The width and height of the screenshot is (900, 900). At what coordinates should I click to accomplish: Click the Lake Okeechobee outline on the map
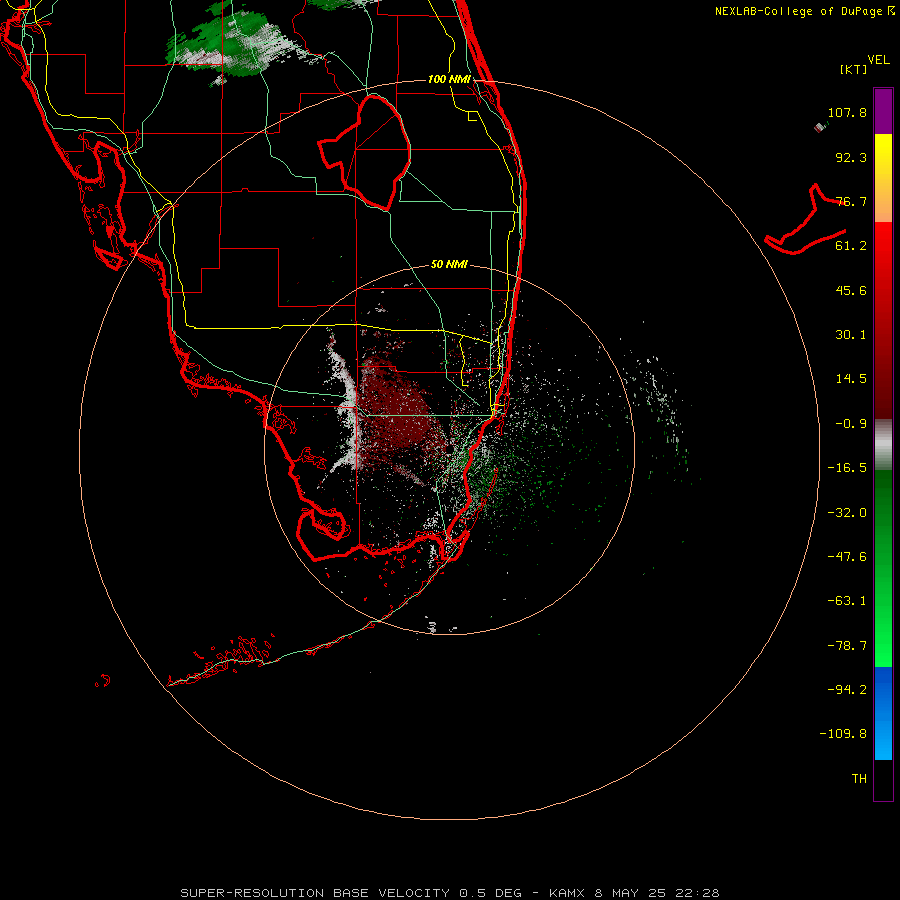click(364, 152)
